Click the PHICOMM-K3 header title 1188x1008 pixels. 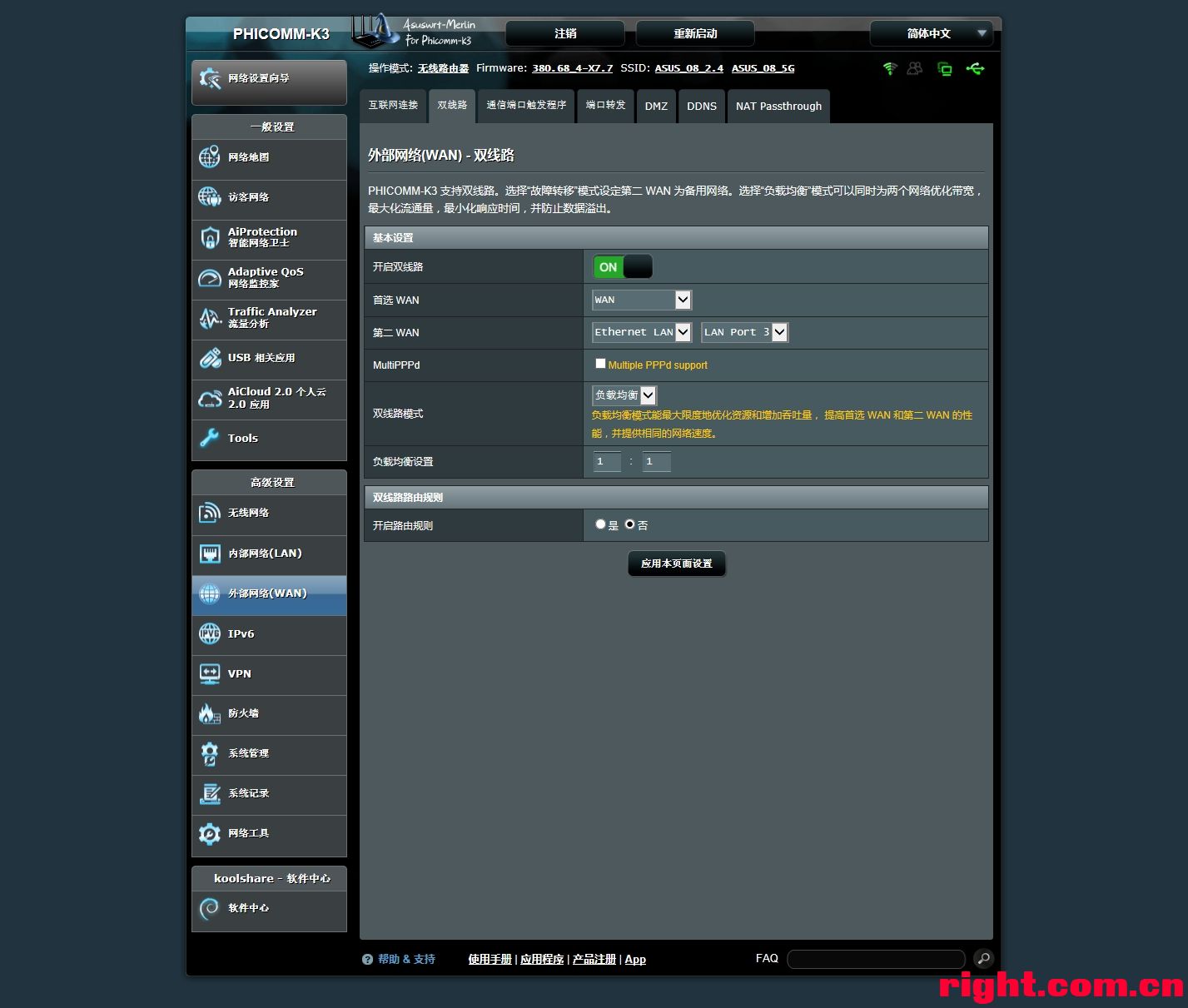coord(281,34)
